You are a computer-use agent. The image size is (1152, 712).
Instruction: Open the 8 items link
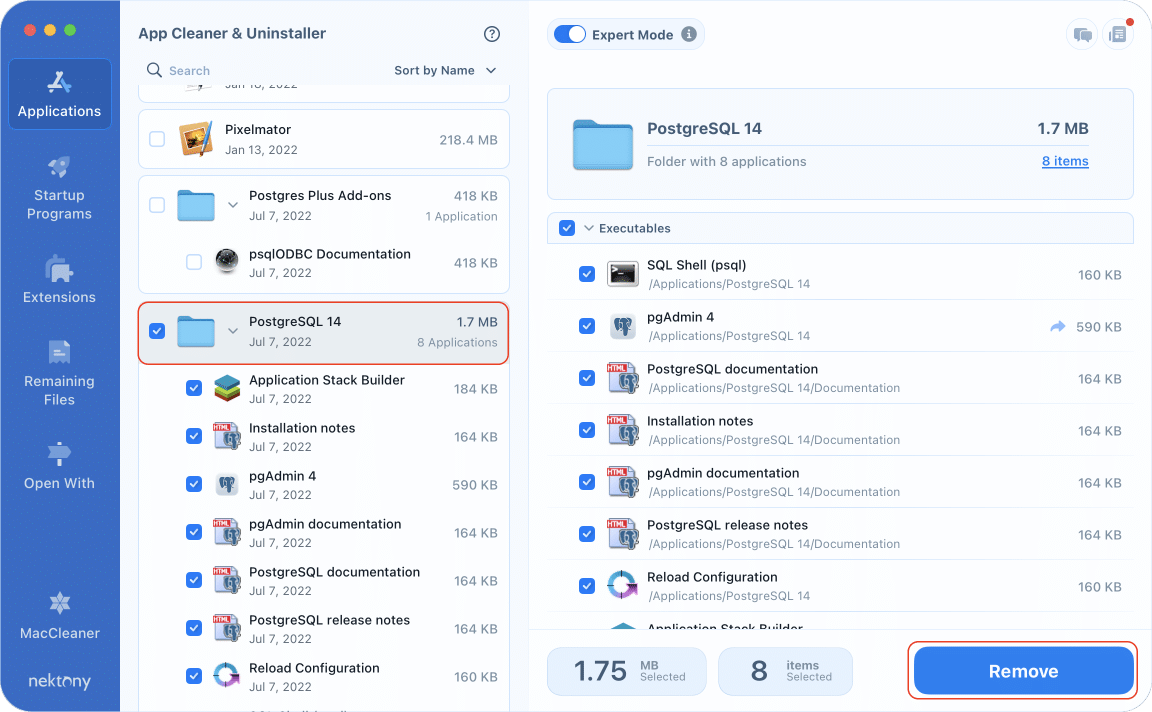click(x=1065, y=161)
